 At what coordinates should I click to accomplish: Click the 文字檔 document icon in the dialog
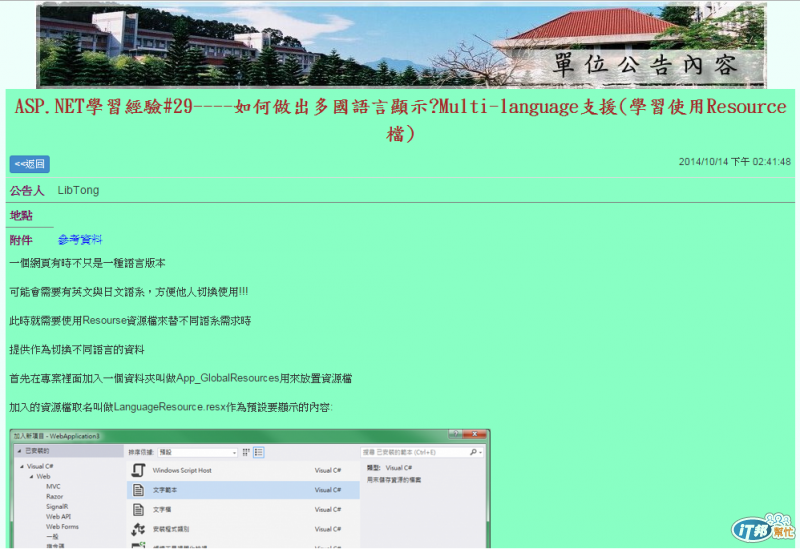(x=138, y=509)
